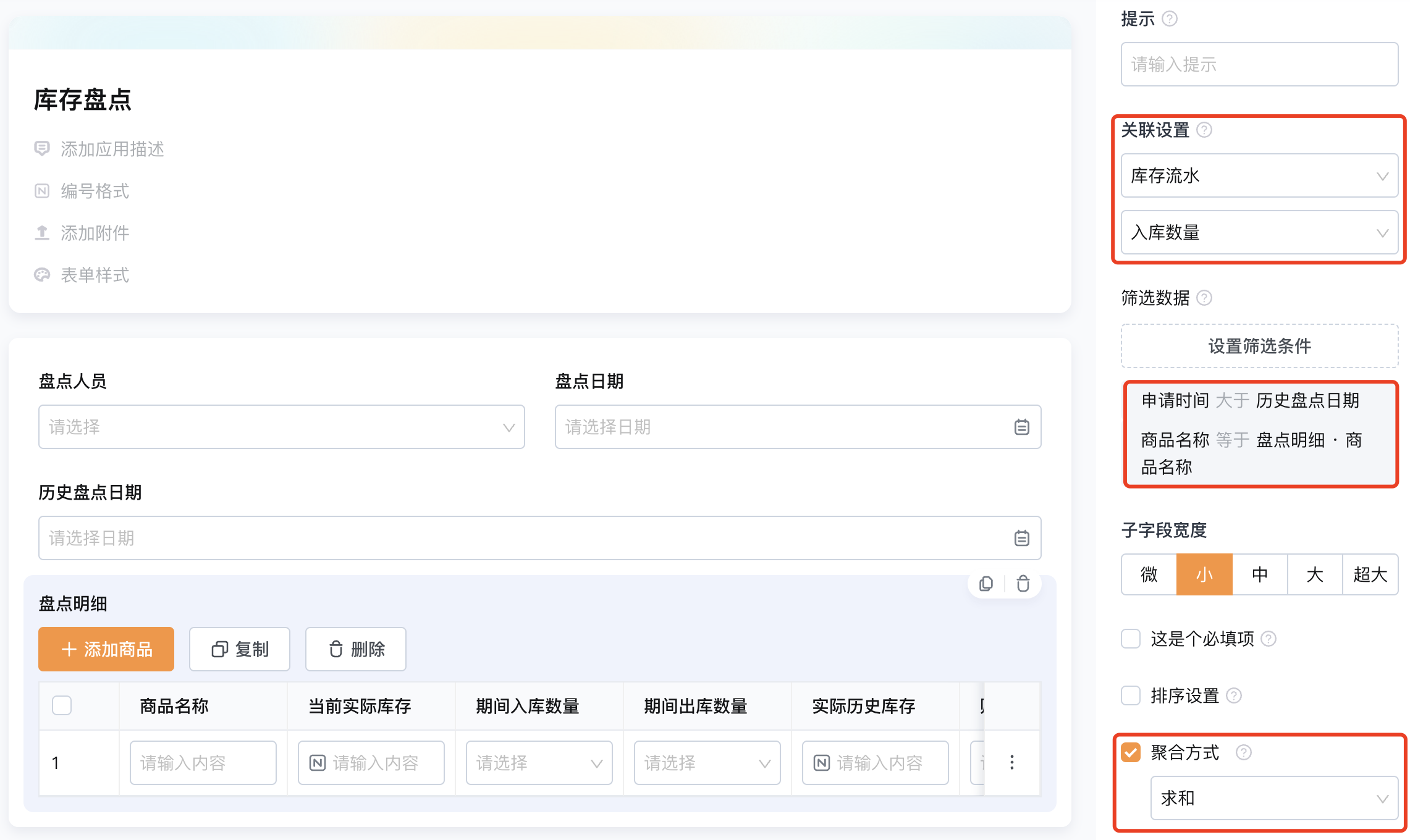
Task: Open the three-dot menu in row 1
Action: point(1012,762)
